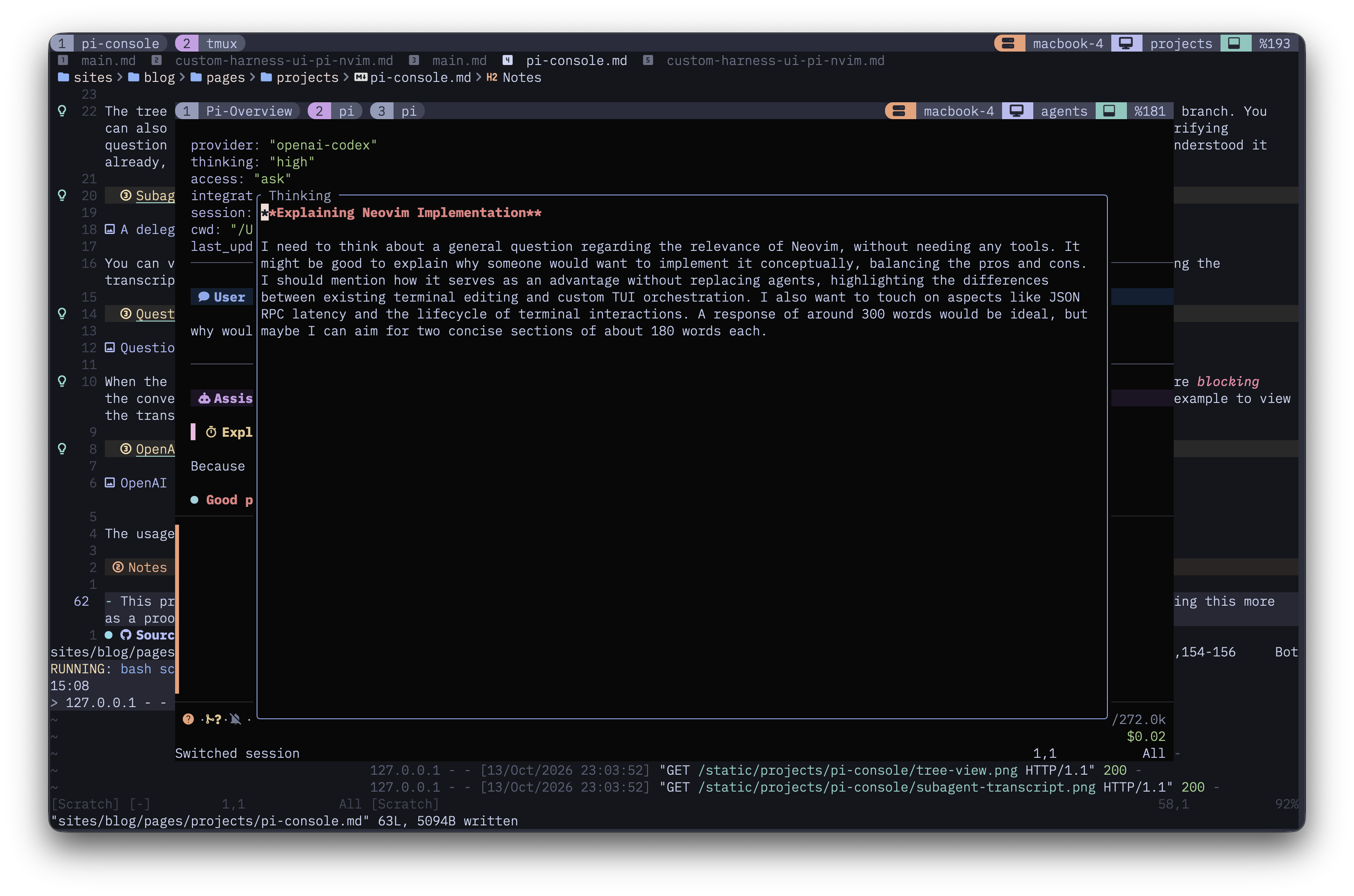Switch to tmux window 2 tmux
The height and width of the screenshot is (896, 1354).
[x=210, y=43]
